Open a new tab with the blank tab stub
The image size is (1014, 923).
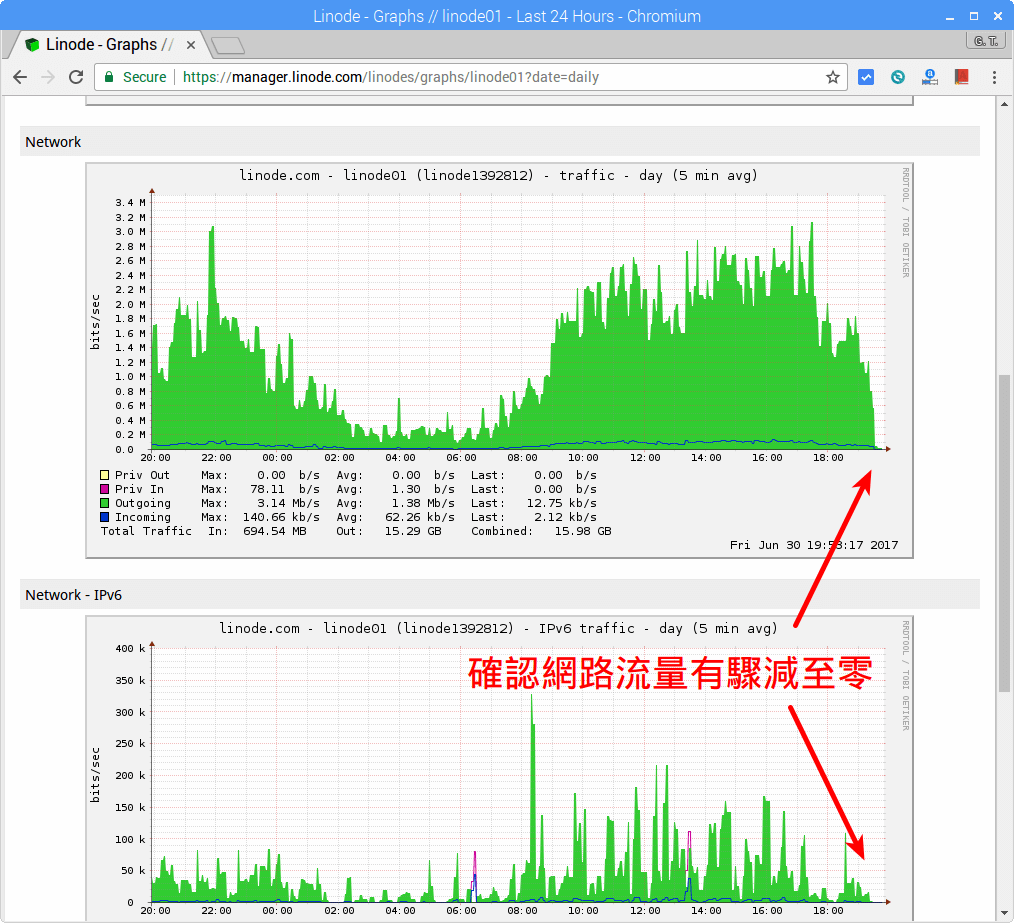point(227,45)
